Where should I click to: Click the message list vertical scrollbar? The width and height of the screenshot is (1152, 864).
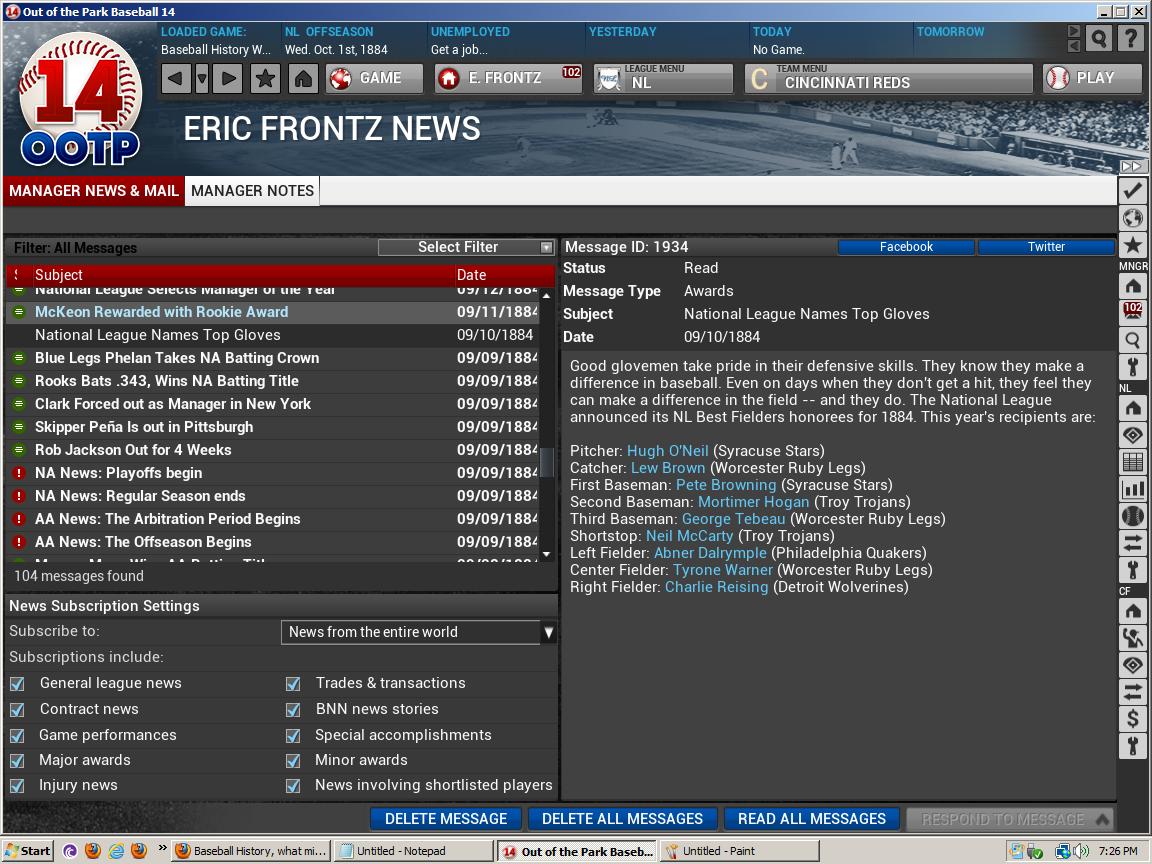[x=546, y=420]
